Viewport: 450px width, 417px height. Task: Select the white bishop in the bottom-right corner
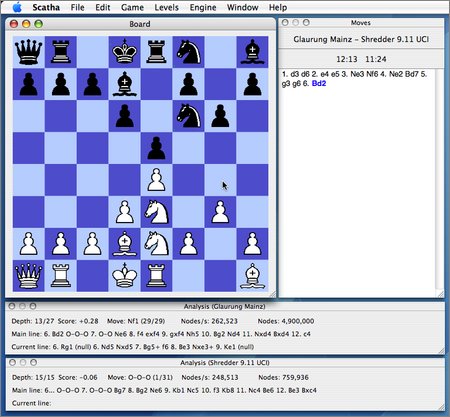253,276
